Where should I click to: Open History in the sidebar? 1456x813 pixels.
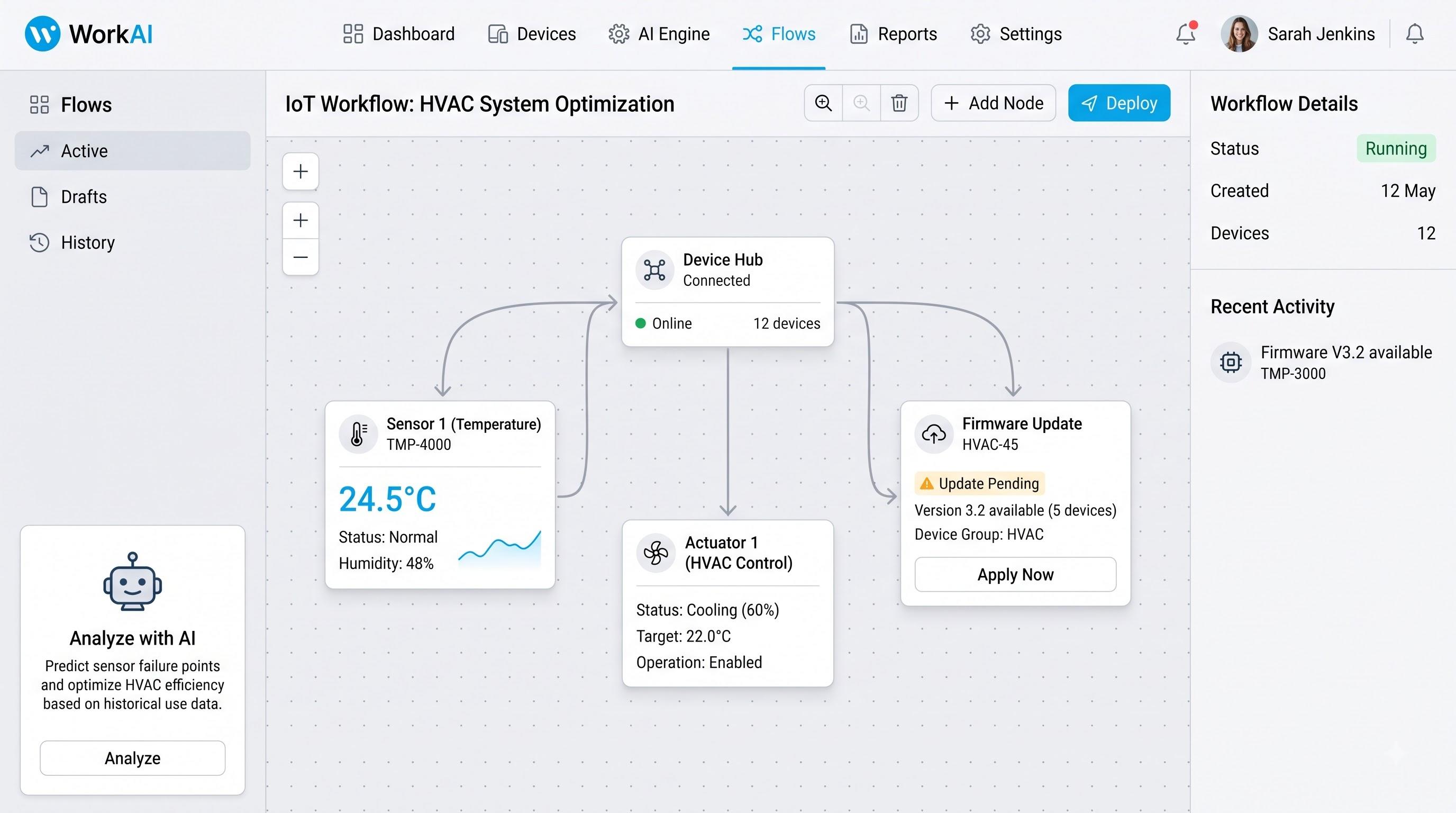pos(132,242)
